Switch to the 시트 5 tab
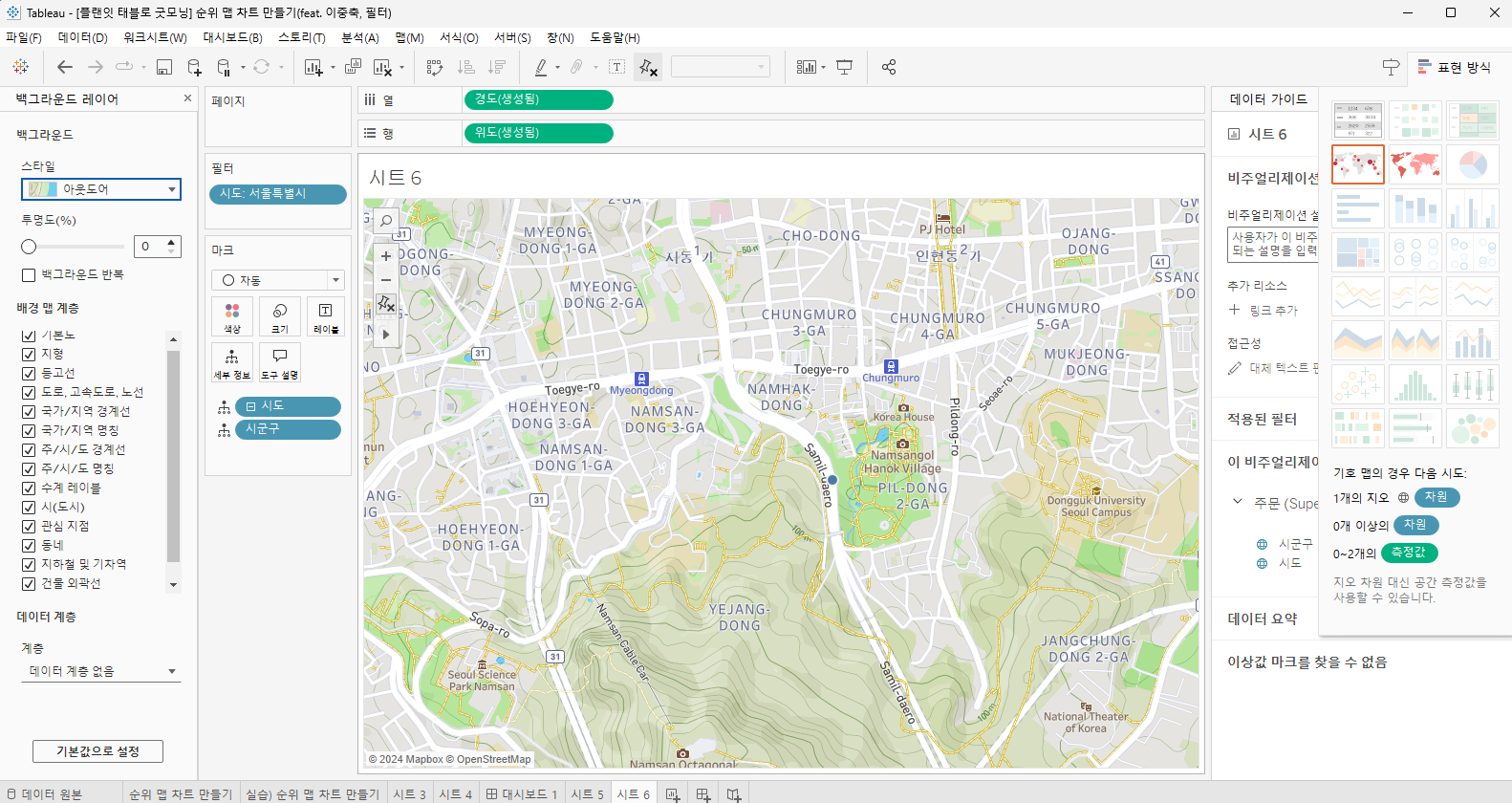The width and height of the screenshot is (1512, 803). (x=587, y=794)
